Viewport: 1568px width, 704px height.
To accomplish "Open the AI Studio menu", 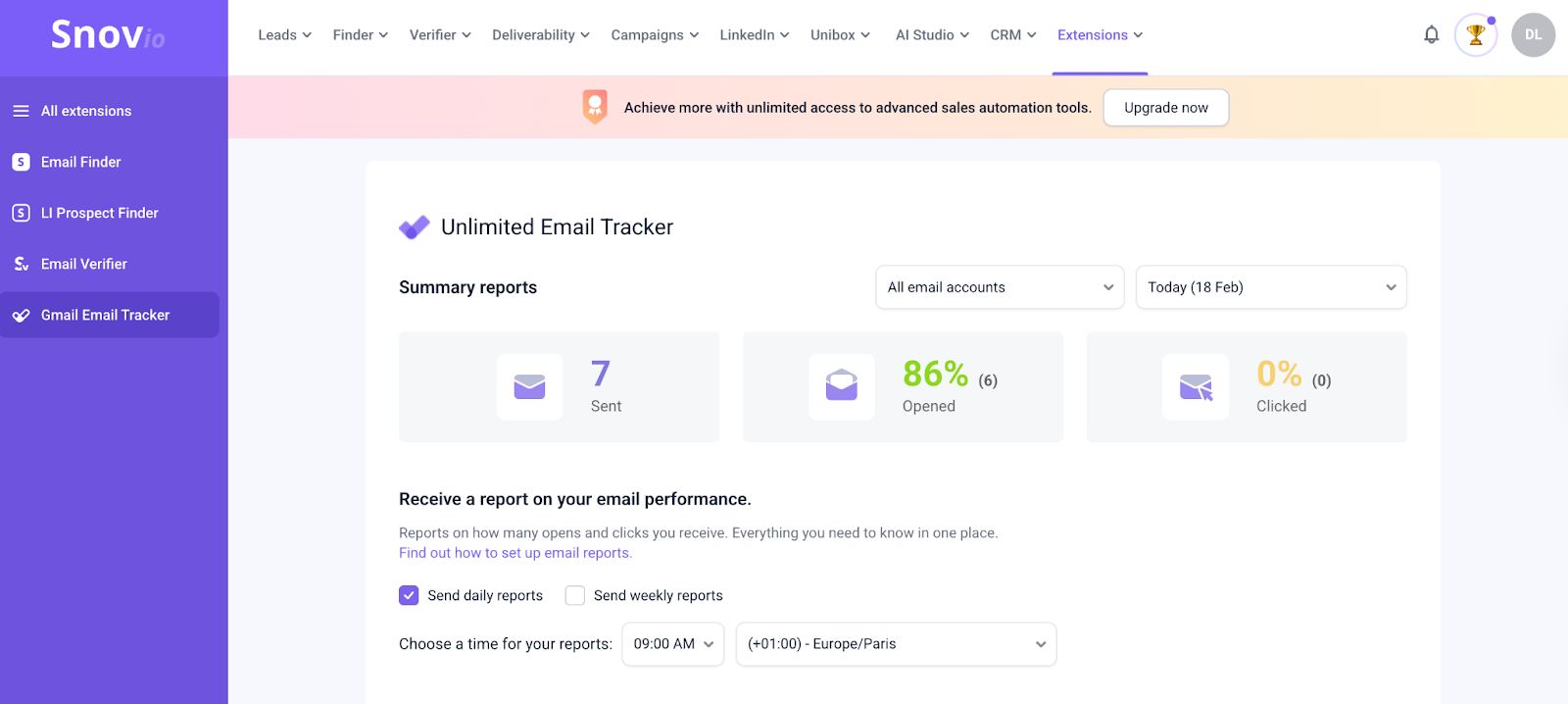I will (933, 35).
